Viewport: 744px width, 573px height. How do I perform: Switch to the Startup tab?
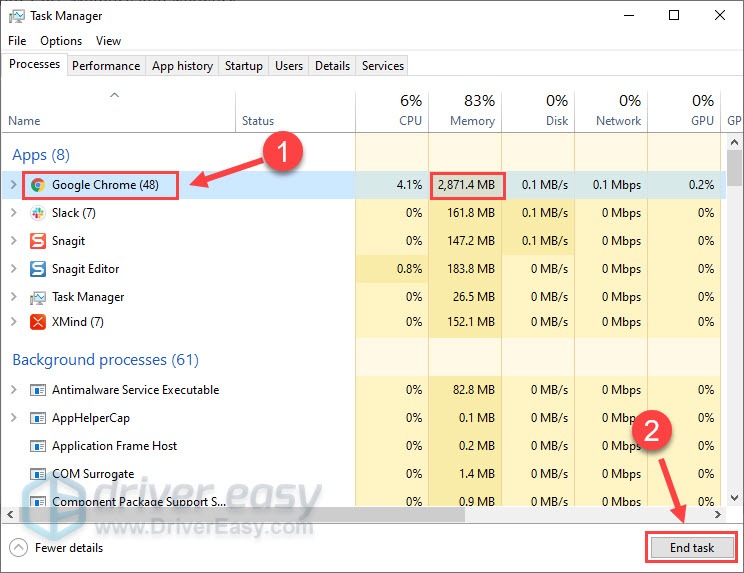(243, 66)
